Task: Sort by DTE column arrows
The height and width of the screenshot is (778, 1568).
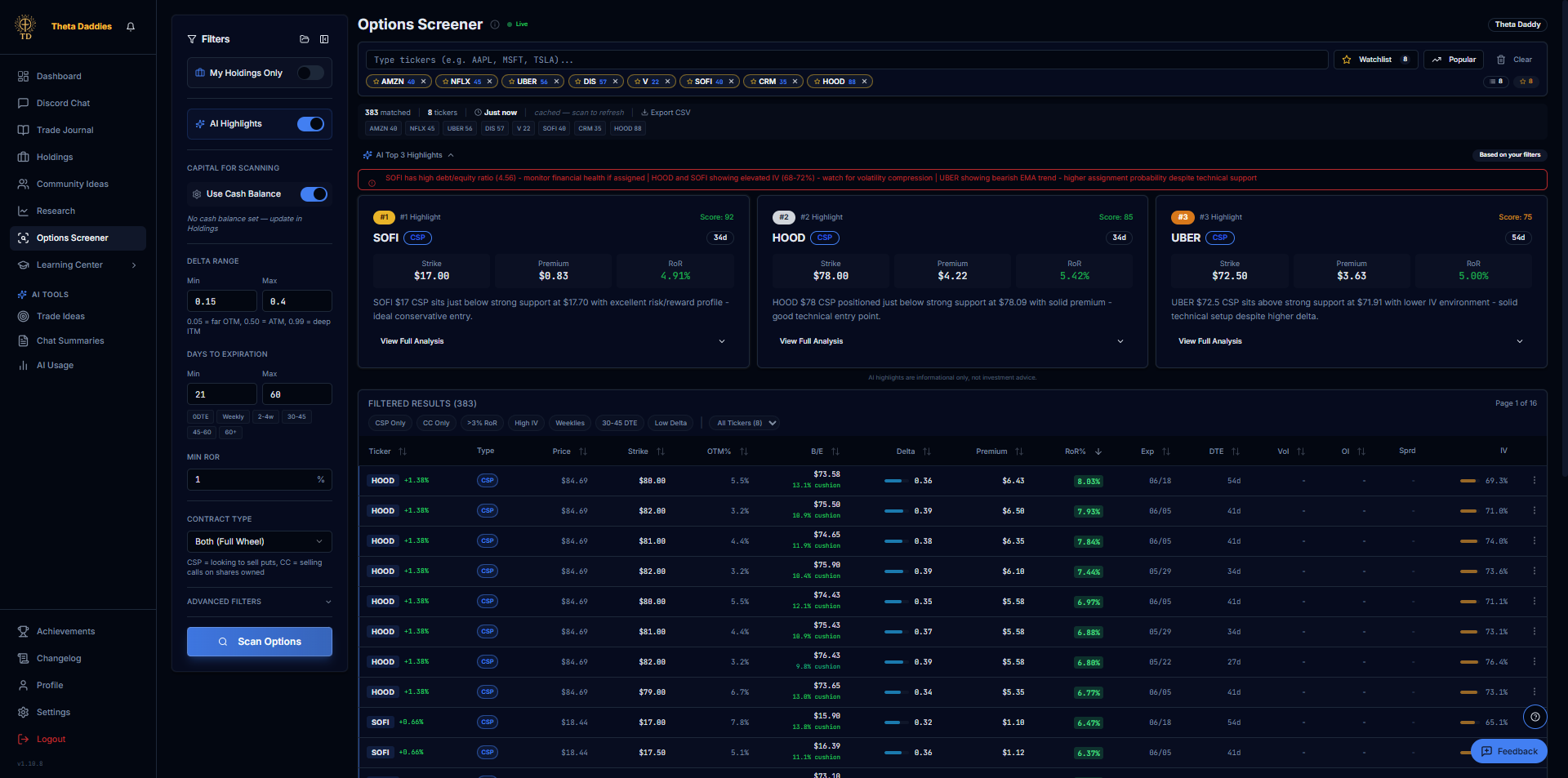Action: click(1236, 451)
